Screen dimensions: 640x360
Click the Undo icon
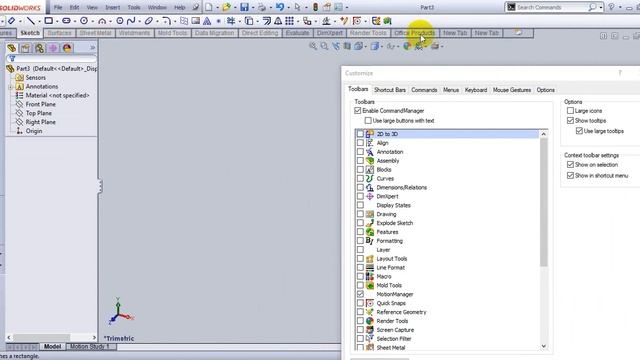pyautogui.click(x=280, y=7)
